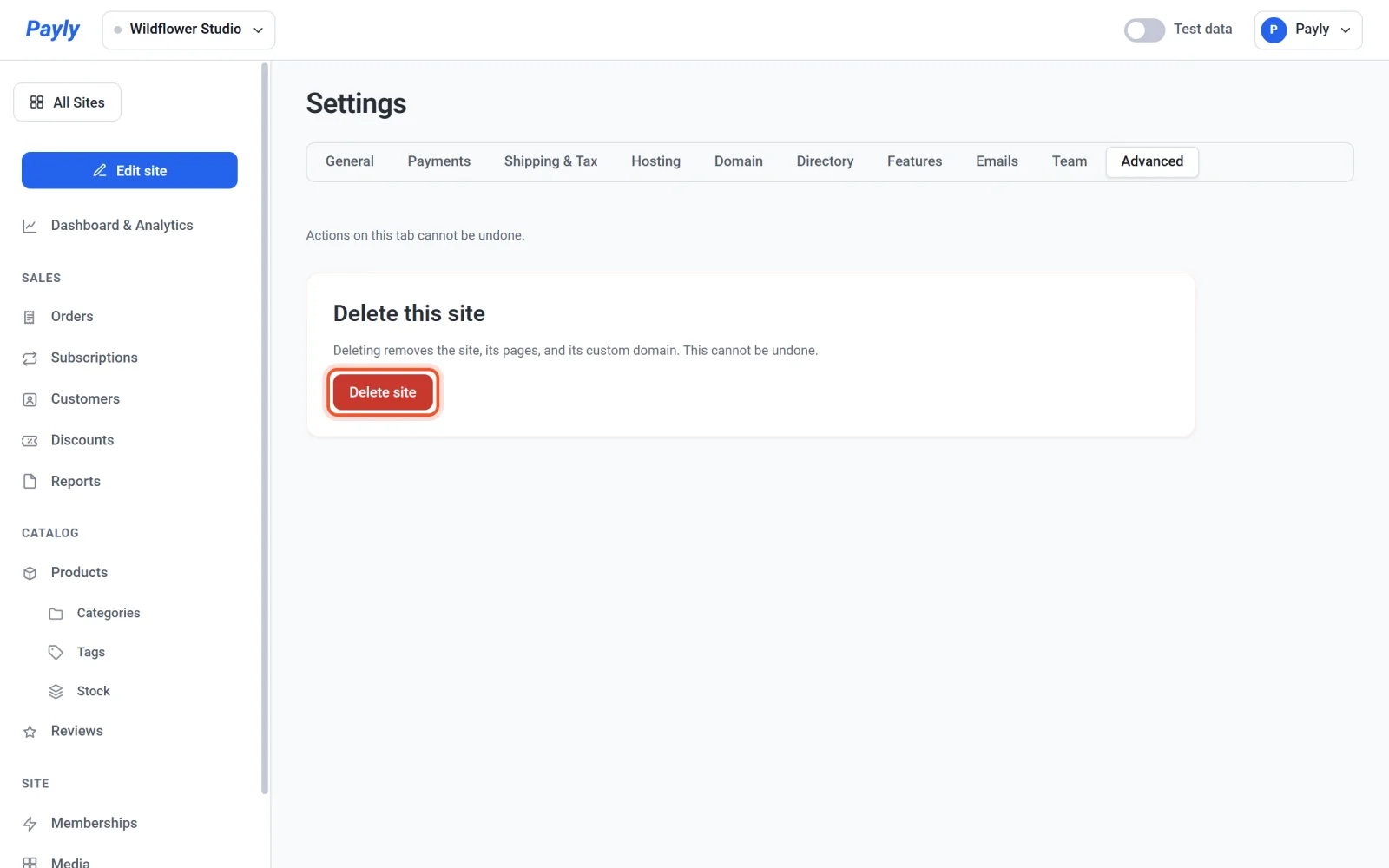Viewport: 1389px width, 868px height.
Task: Click the pencil icon on Edit site
Action: pyautogui.click(x=100, y=170)
